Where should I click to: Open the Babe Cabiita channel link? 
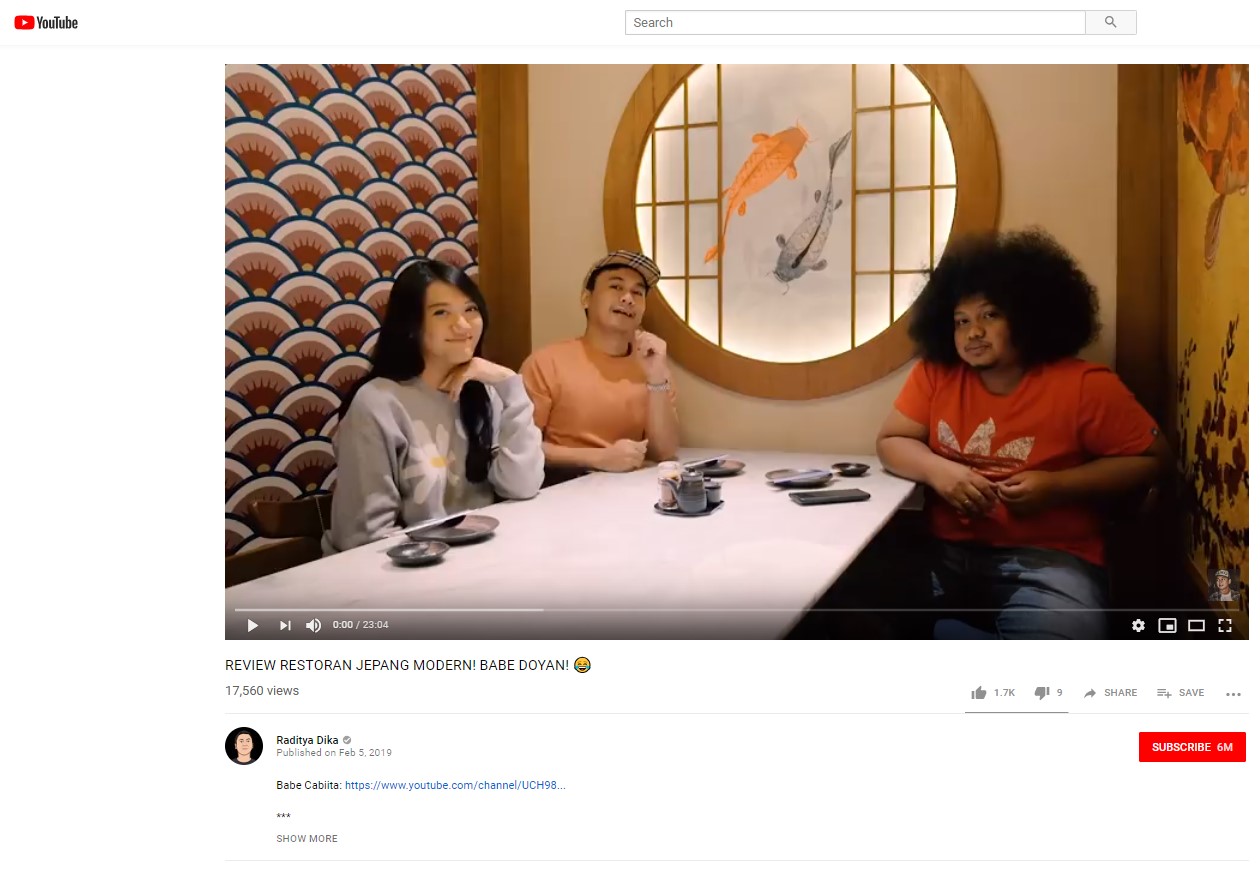click(x=455, y=785)
